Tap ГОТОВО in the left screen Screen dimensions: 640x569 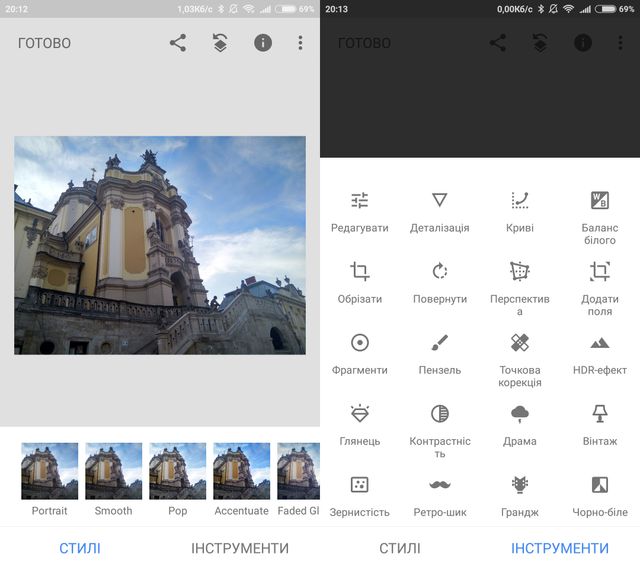44,43
